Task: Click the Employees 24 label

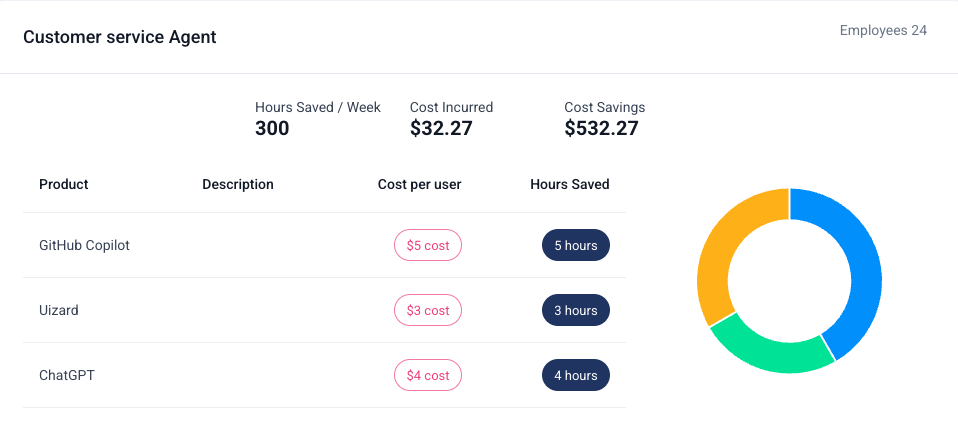Action: [x=883, y=31]
